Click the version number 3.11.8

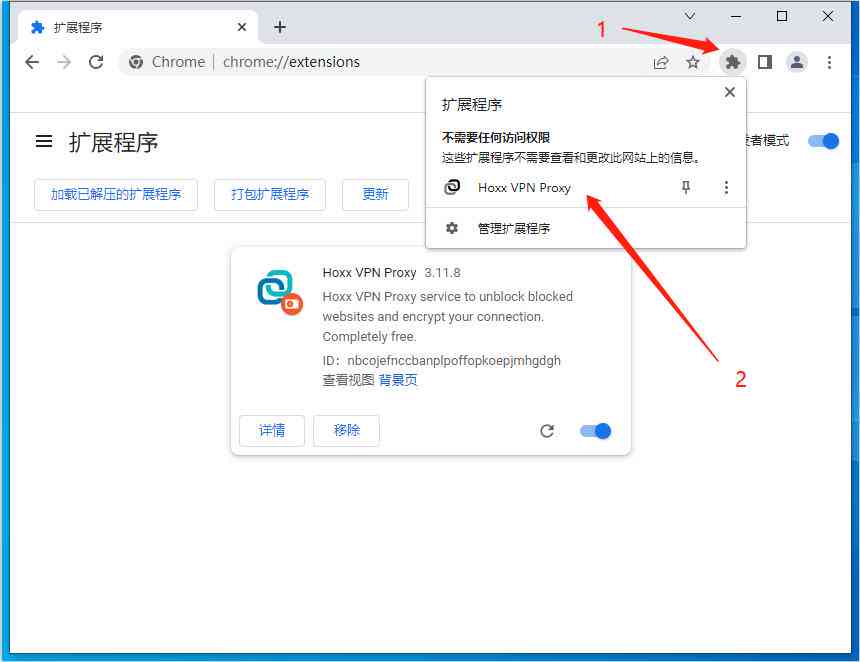point(442,273)
